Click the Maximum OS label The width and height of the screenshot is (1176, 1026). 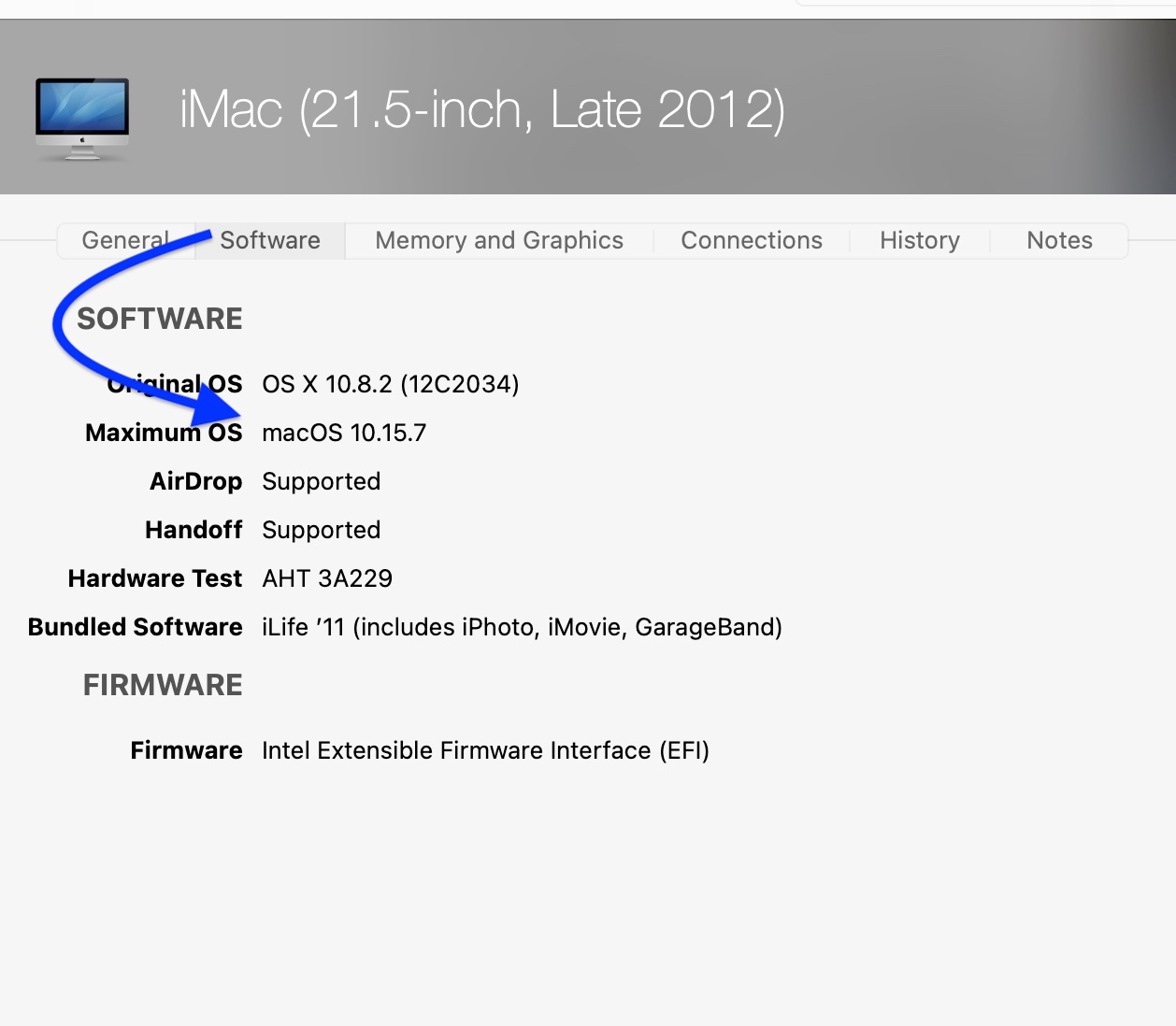tap(164, 433)
